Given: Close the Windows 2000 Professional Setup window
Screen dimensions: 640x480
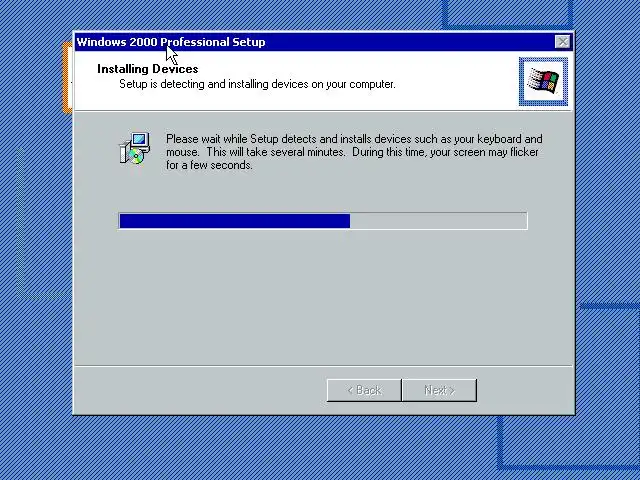Looking at the screenshot, I should 562,42.
